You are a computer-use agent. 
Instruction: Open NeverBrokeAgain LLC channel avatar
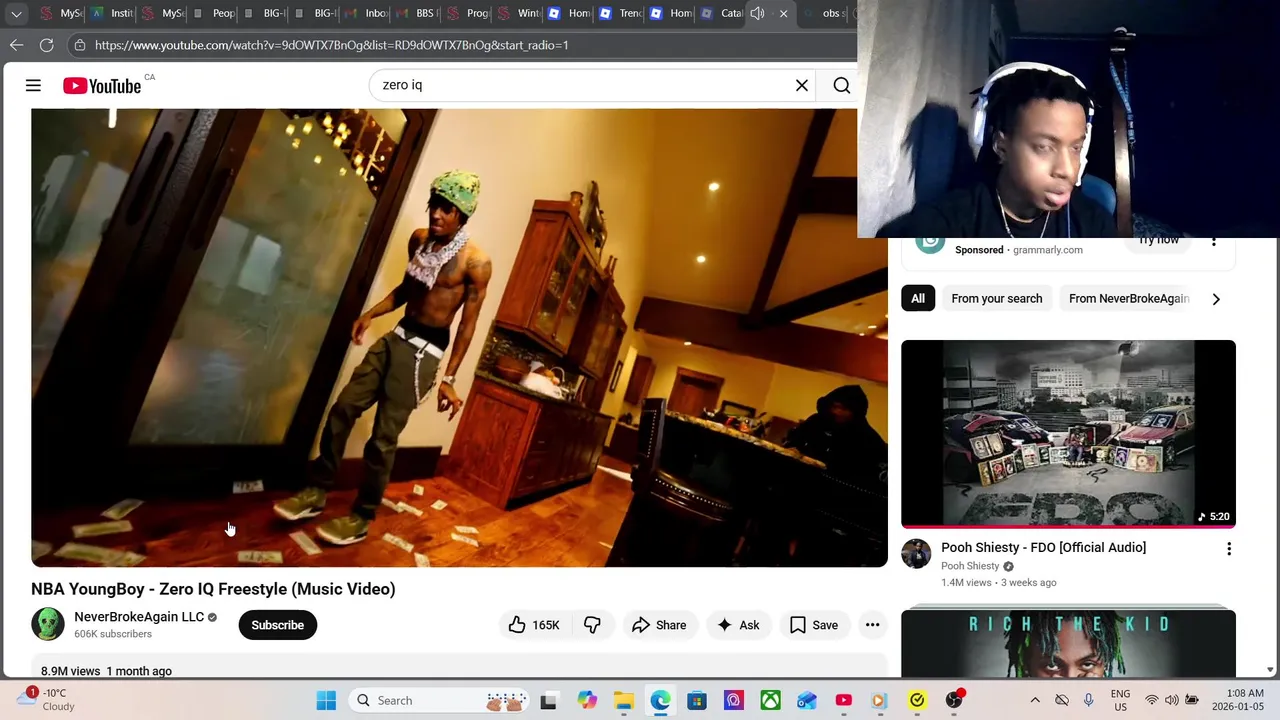click(x=48, y=624)
